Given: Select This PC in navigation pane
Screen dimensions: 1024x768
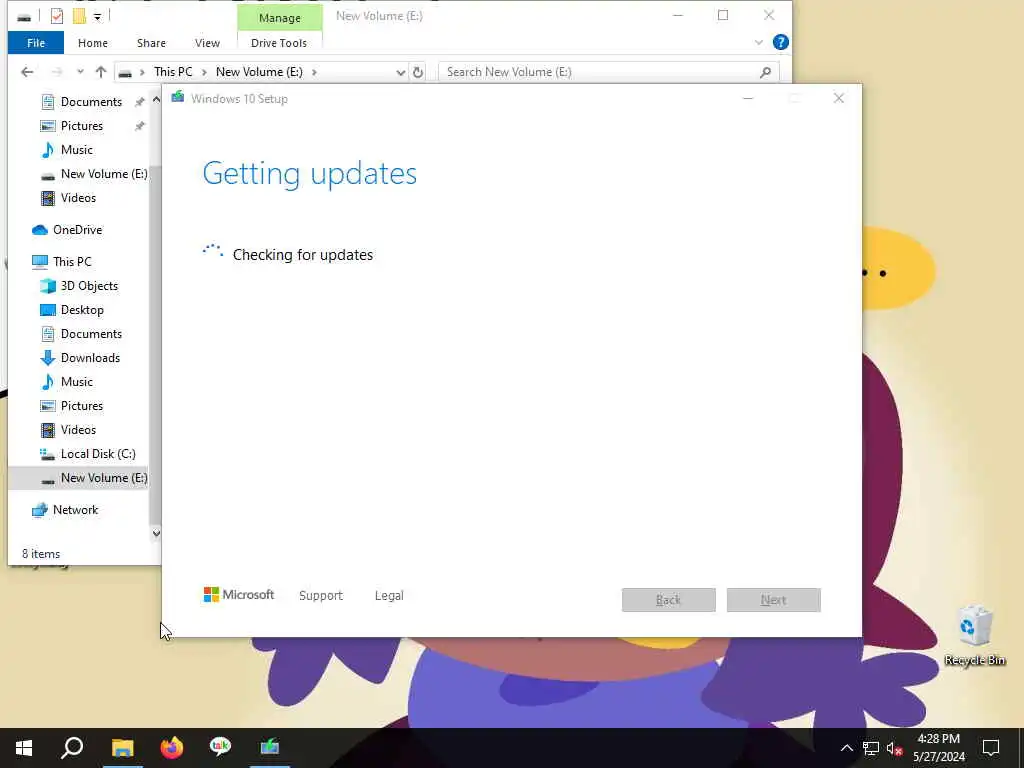Looking at the screenshot, I should point(72,262).
